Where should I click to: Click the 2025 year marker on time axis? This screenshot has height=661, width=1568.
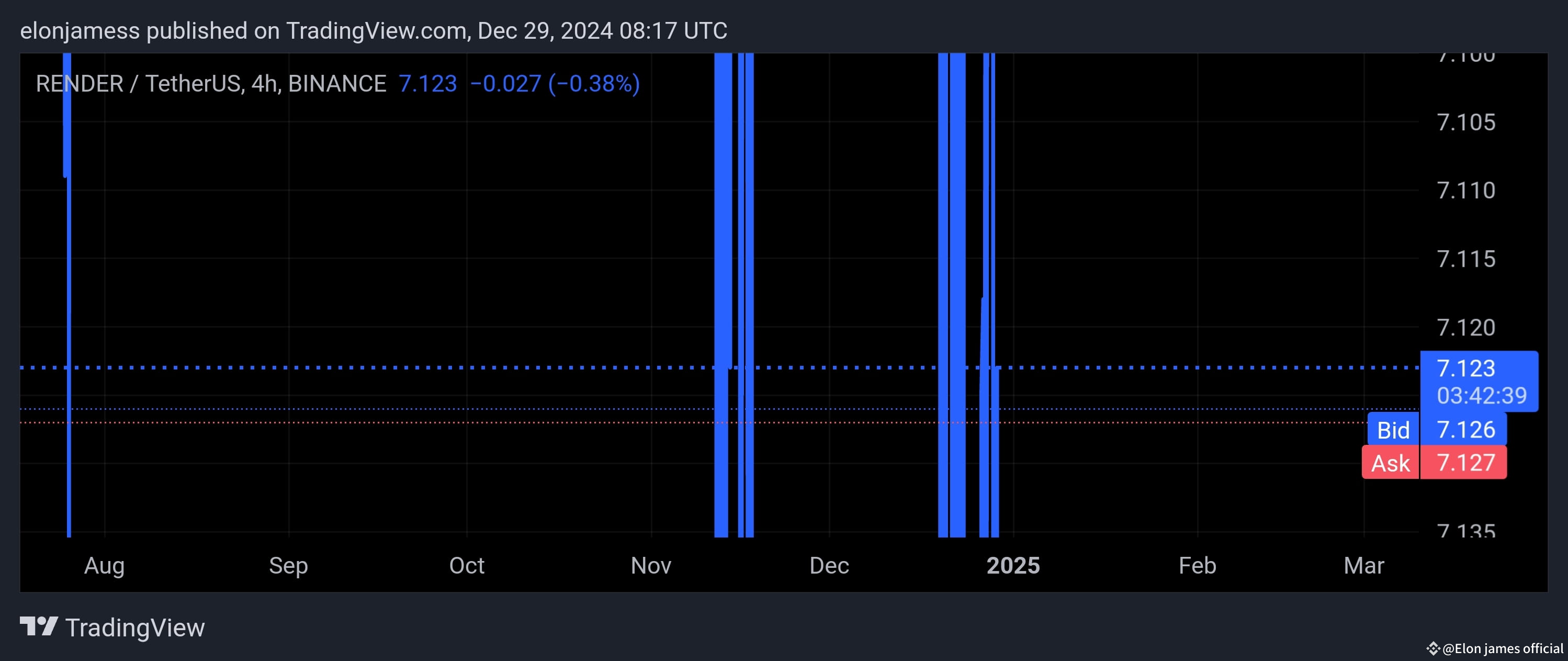1013,565
